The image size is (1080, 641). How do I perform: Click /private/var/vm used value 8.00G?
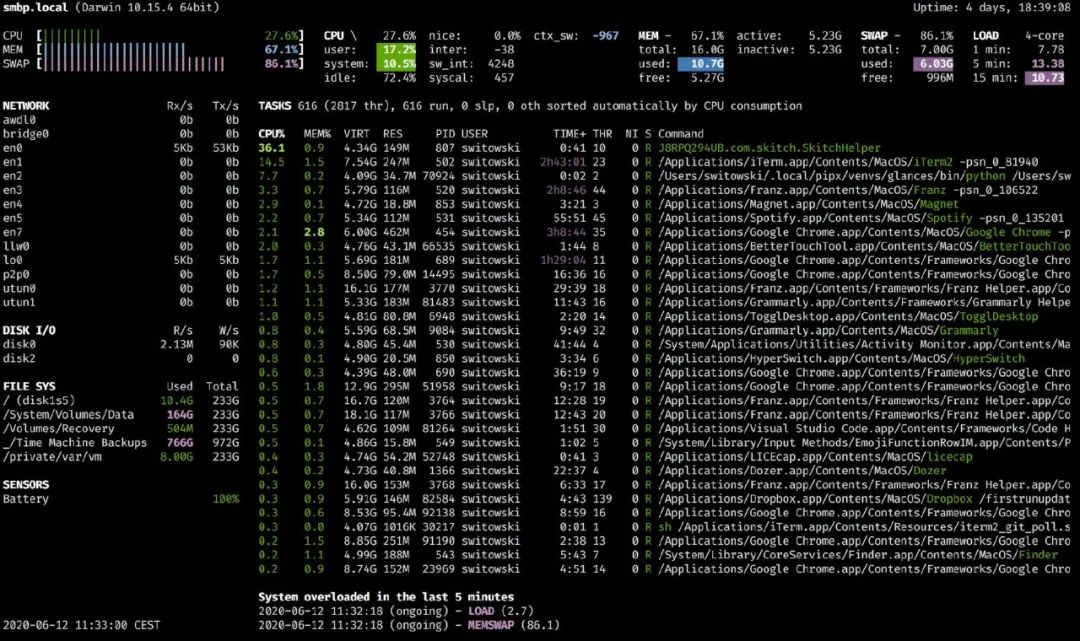tap(177, 456)
